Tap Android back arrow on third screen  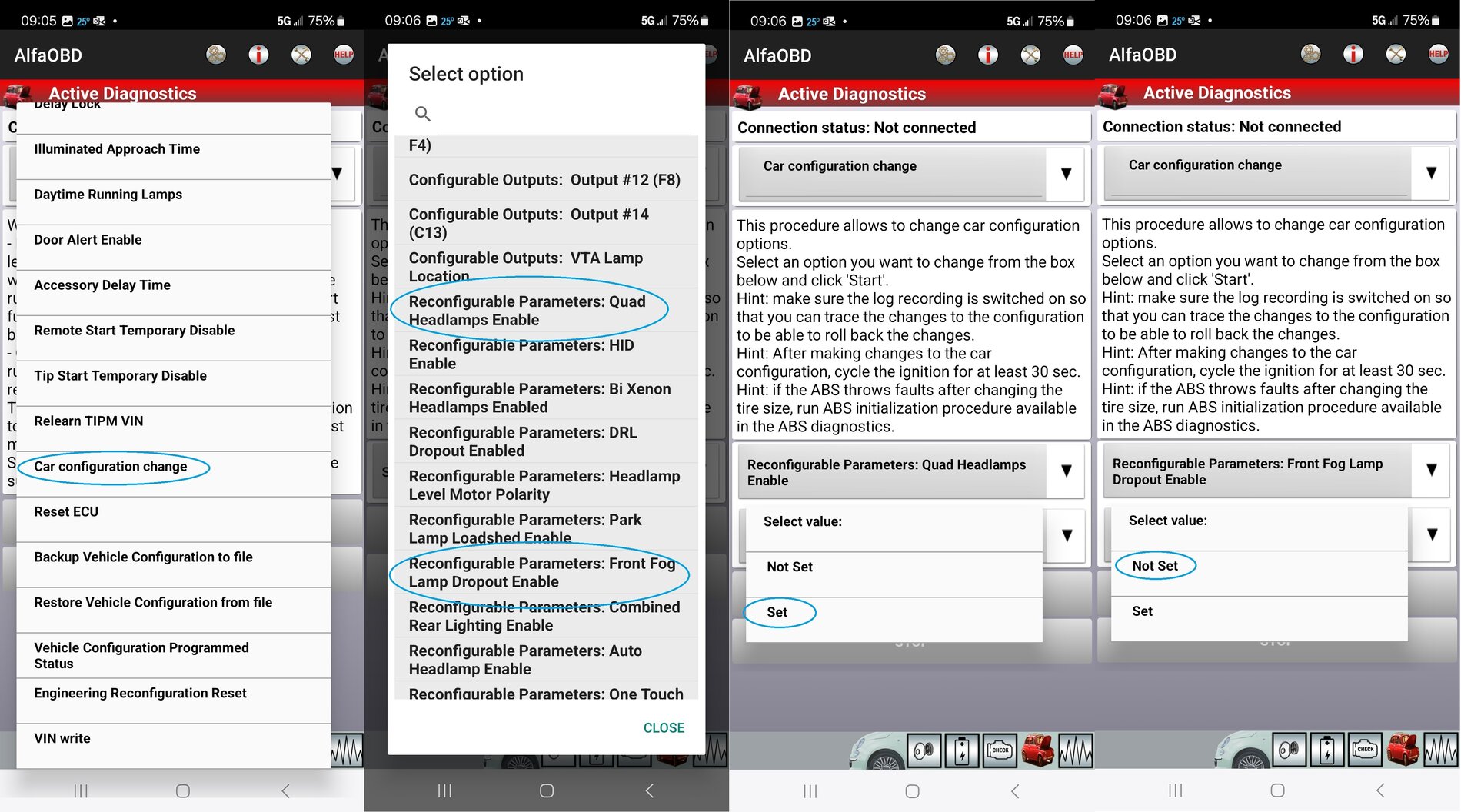(x=1015, y=790)
